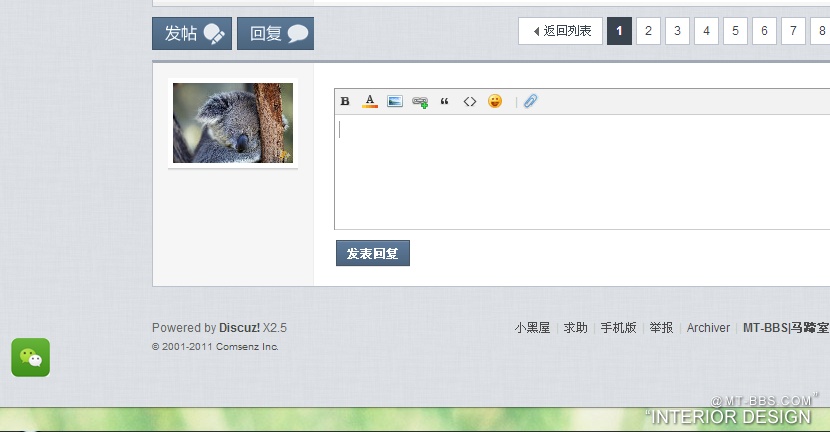Attach a file with paperclip icon
The image size is (830, 432).
(531, 101)
